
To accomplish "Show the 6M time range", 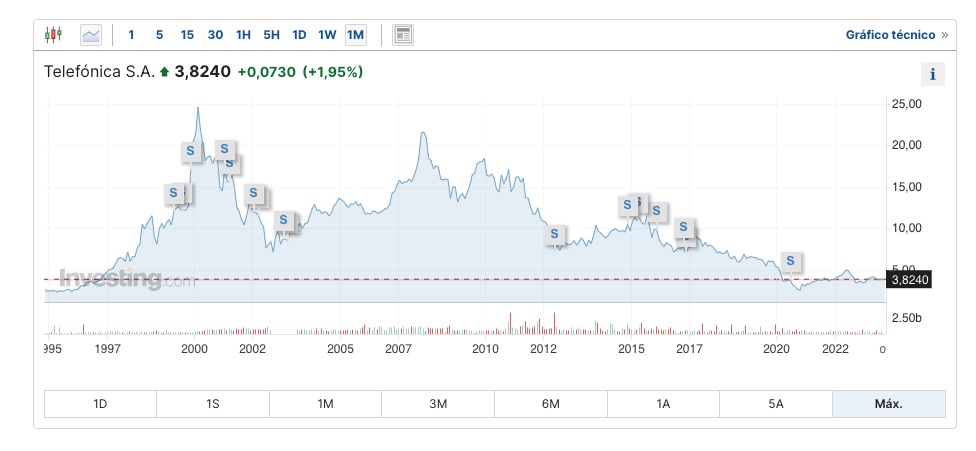I will pyautogui.click(x=550, y=404).
